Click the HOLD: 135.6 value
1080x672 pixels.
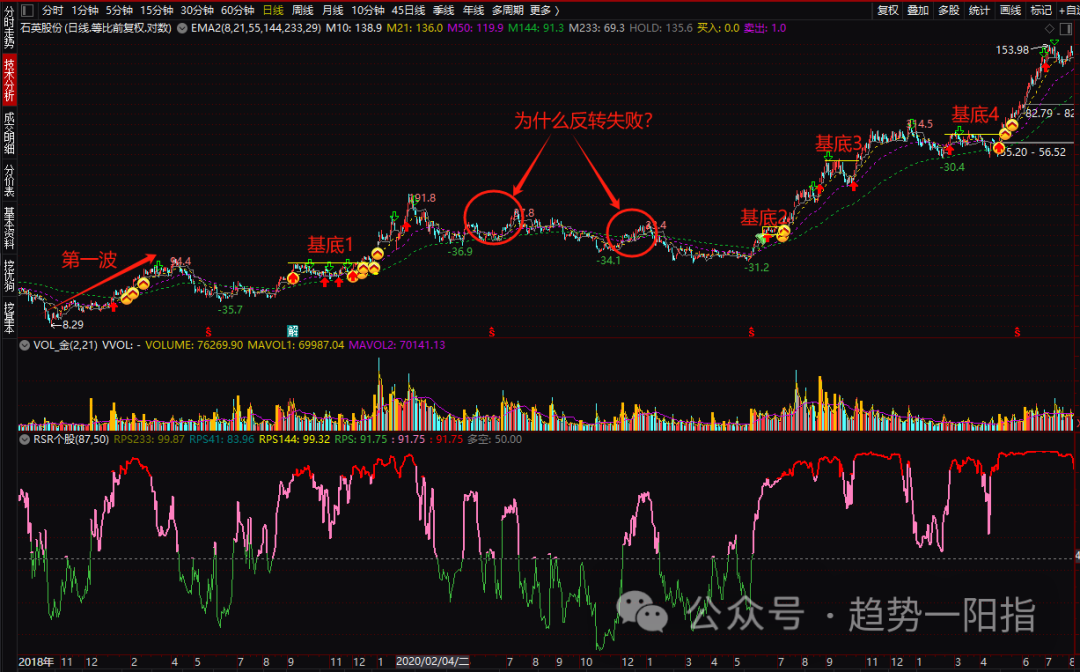click(x=661, y=28)
